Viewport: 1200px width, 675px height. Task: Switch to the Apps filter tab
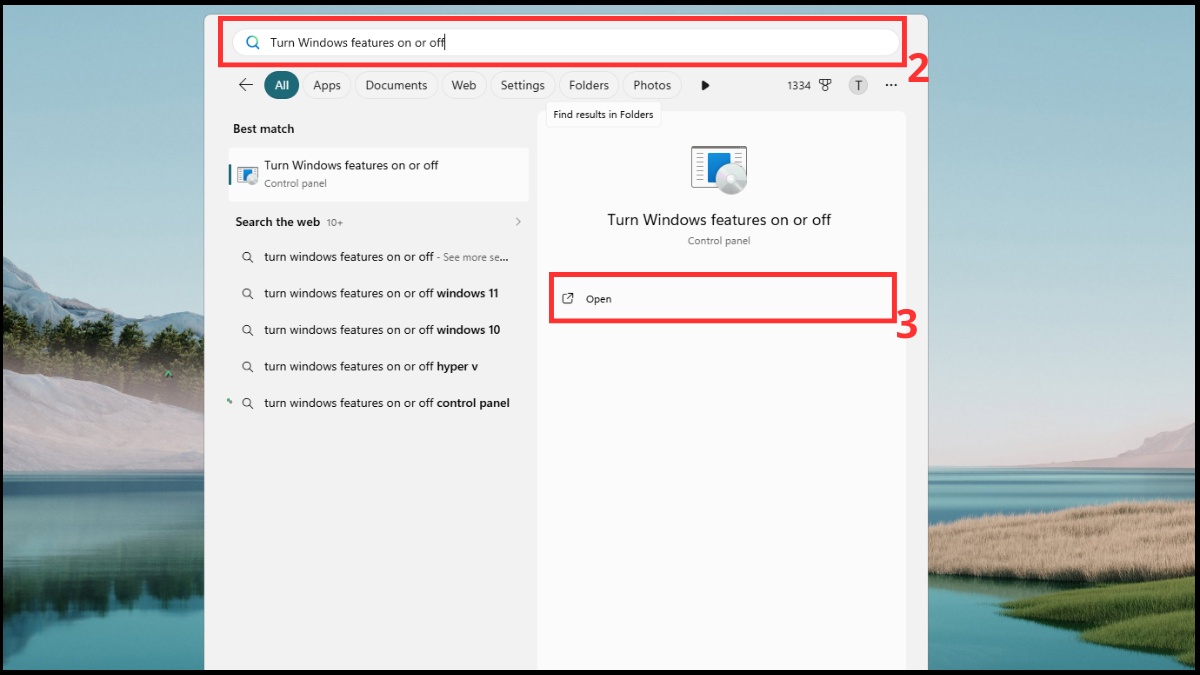coord(327,85)
